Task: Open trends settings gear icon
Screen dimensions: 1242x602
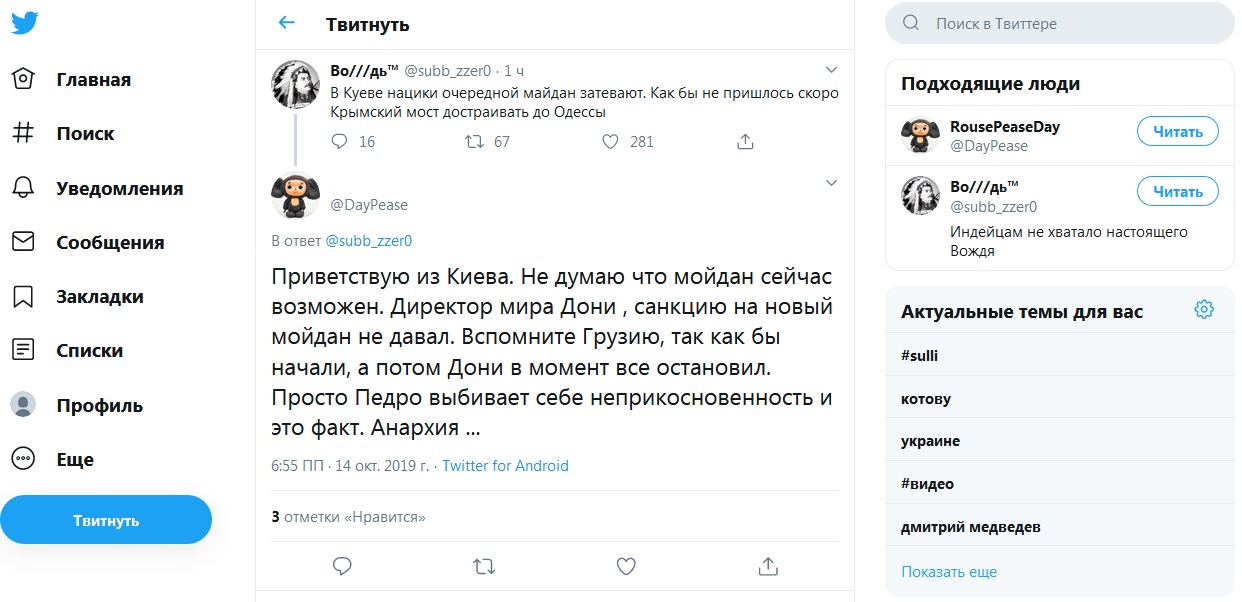Action: (x=1204, y=310)
